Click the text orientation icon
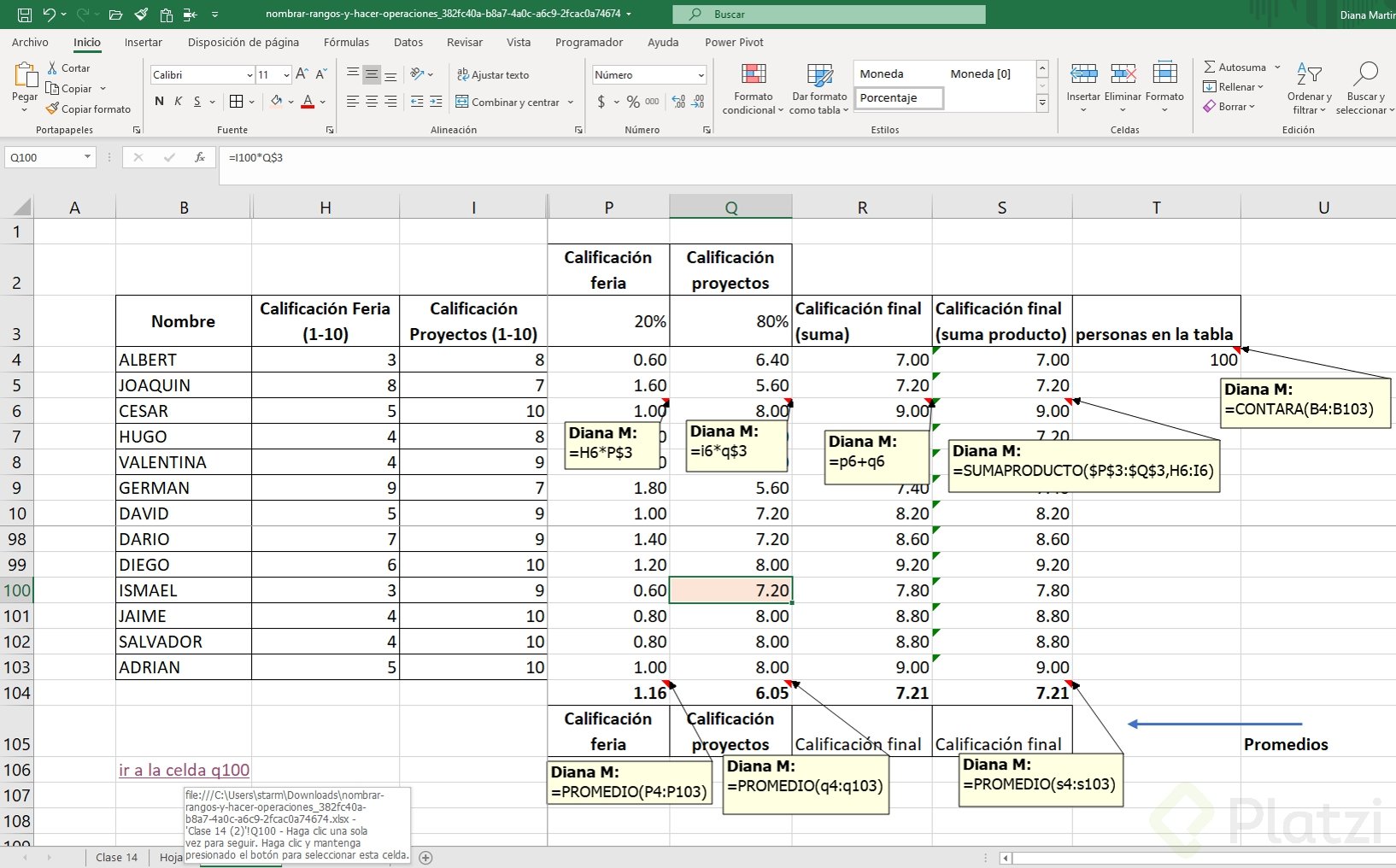1396x868 pixels. [x=418, y=74]
